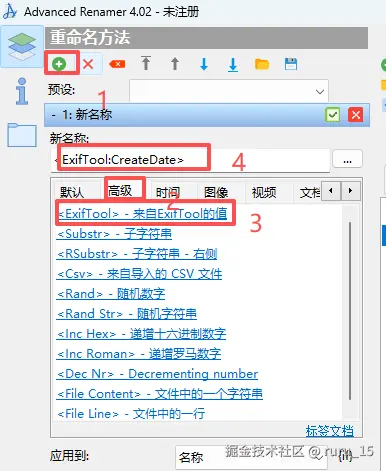Toggle the green checkmark on the 新名称 method
The width and height of the screenshot is (386, 471).
click(x=332, y=115)
